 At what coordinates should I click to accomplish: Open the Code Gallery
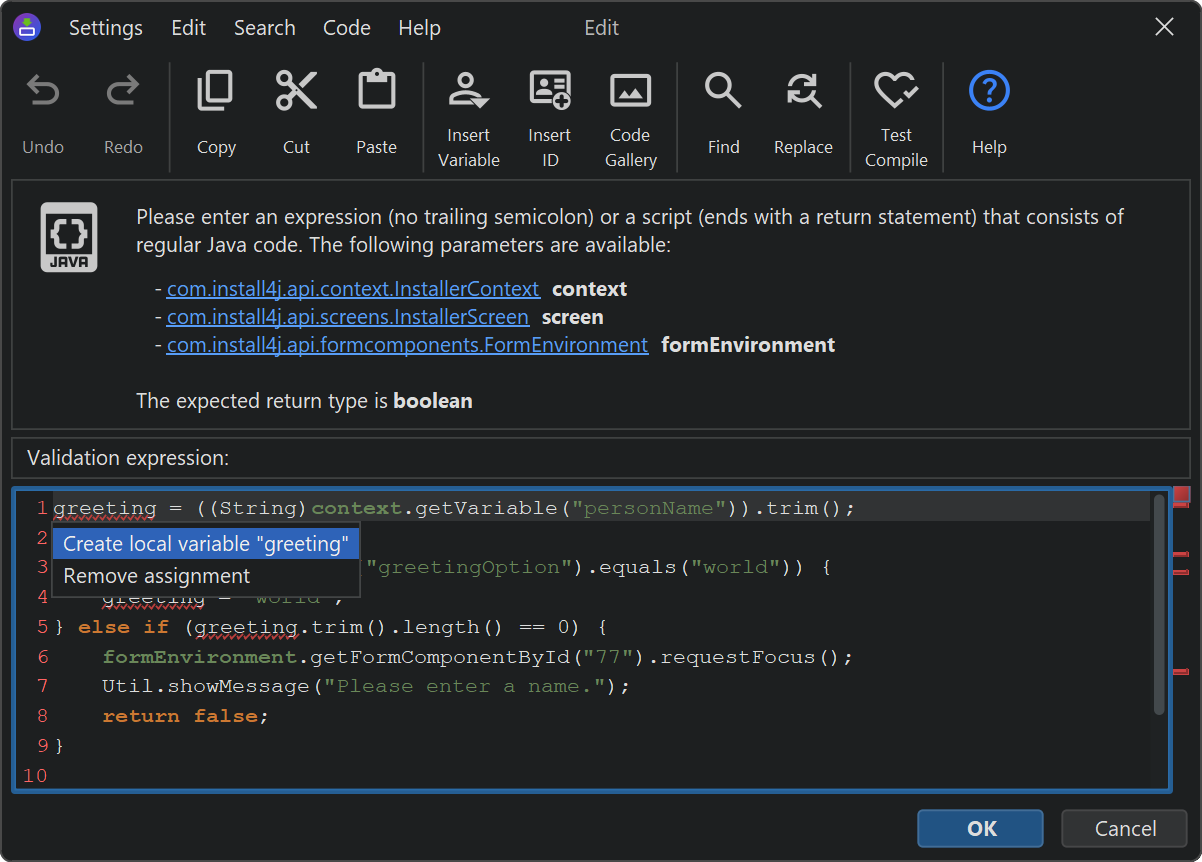tap(630, 92)
